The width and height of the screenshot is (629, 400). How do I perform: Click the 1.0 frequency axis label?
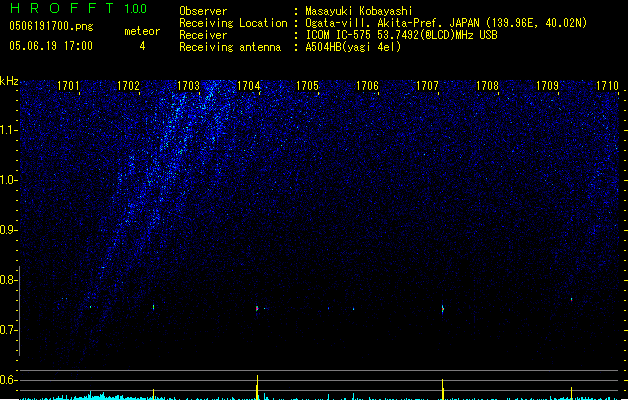(9, 180)
